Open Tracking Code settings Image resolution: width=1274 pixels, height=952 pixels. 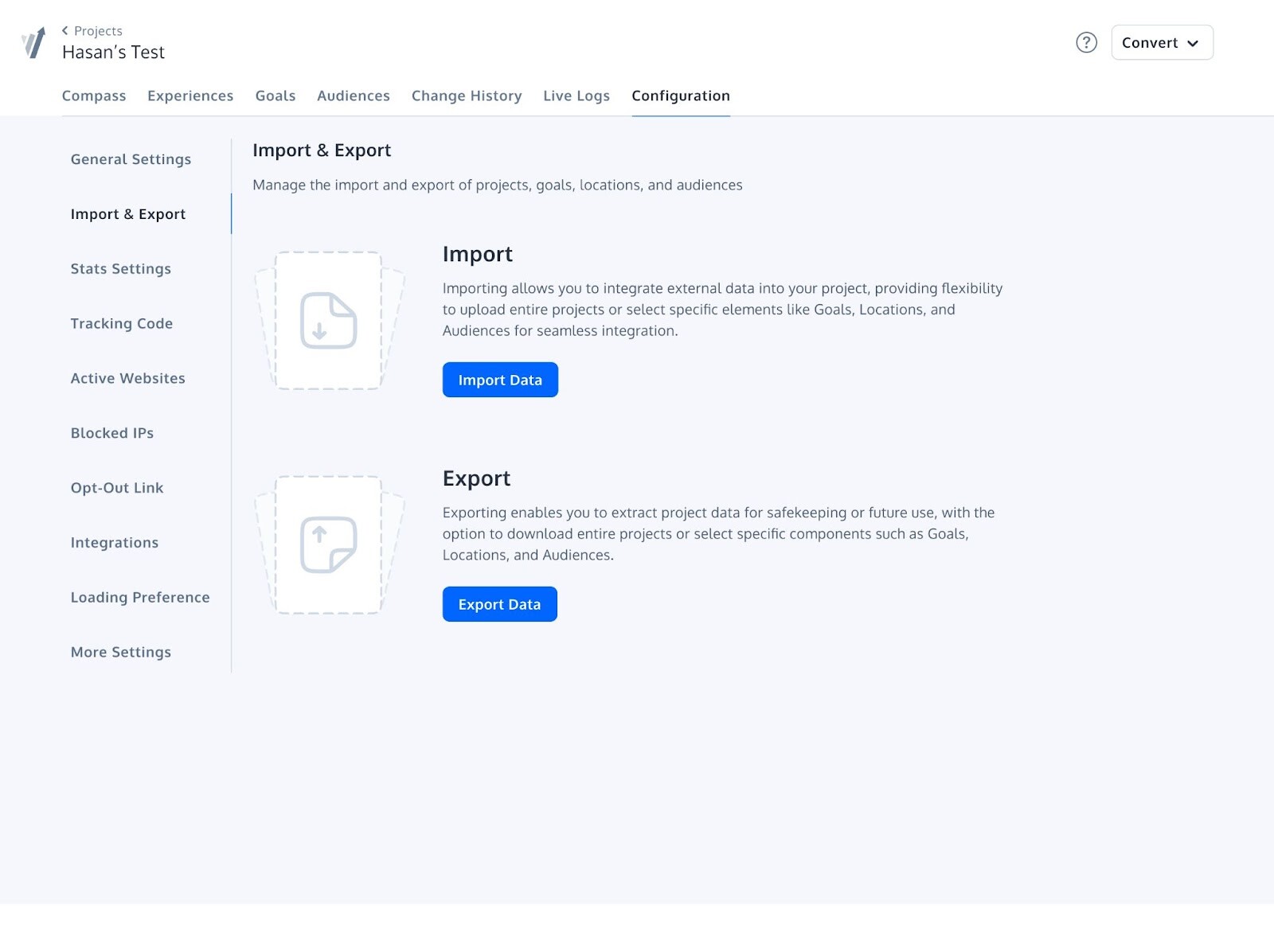[x=121, y=323]
